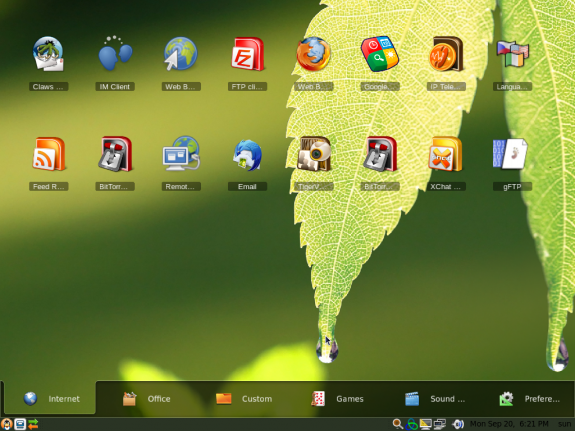Viewport: 575px width, 431px height.
Task: Open the Langua... flags icon
Action: [x=512, y=54]
